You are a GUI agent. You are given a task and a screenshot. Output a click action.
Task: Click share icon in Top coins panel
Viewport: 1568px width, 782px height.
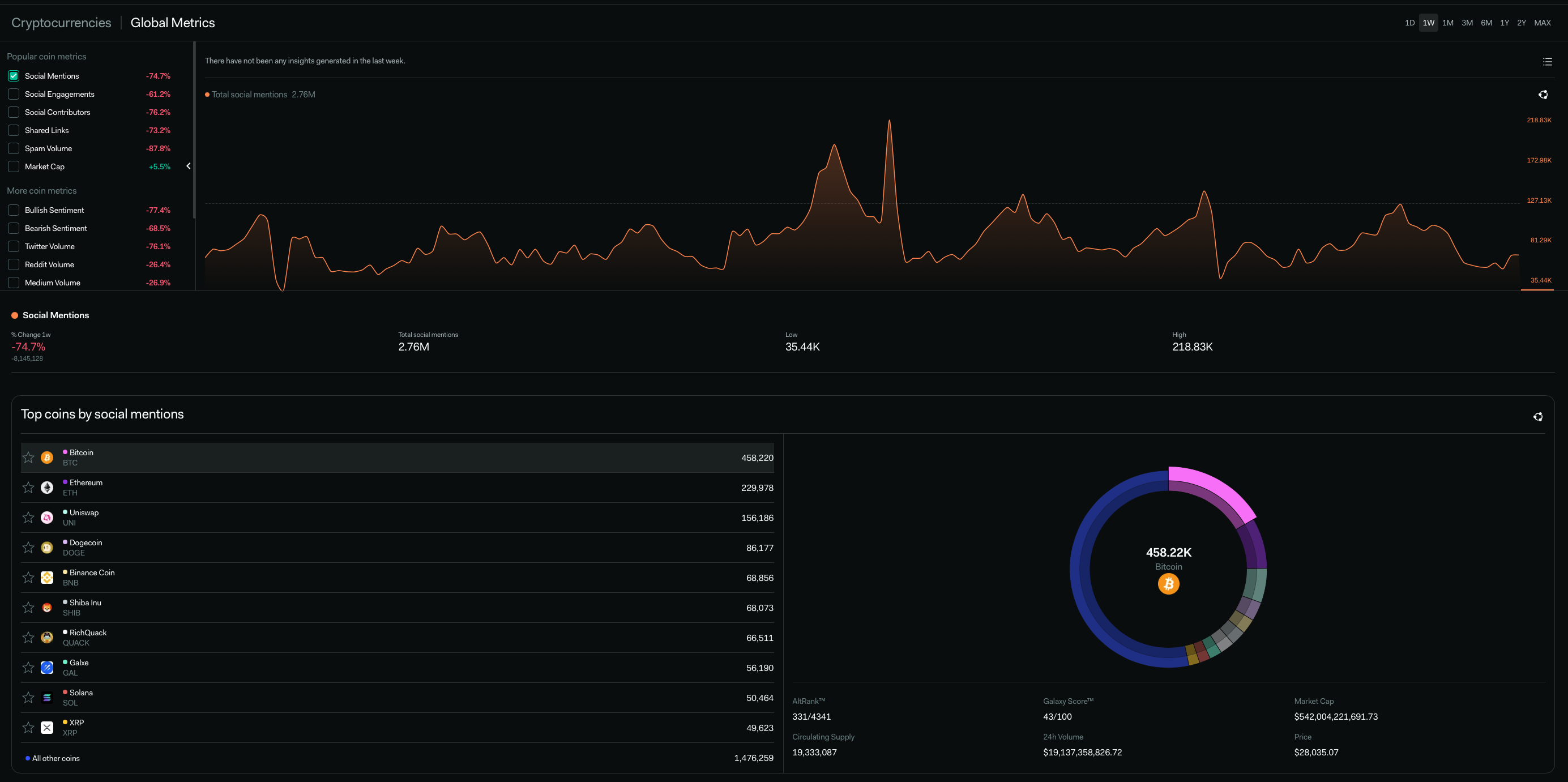(x=1537, y=417)
